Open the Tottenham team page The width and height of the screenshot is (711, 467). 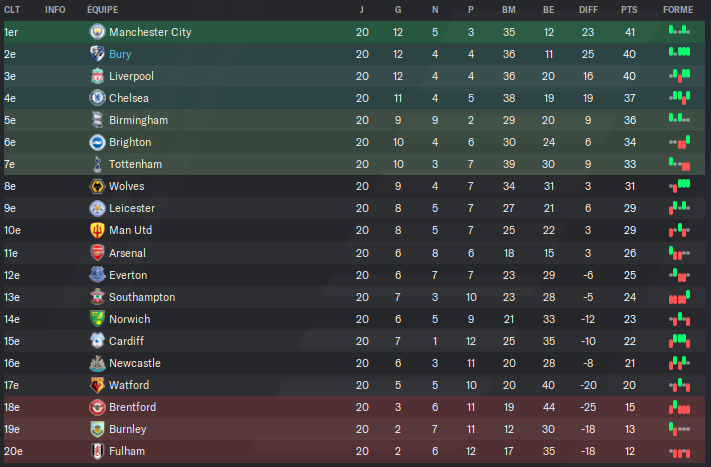(x=135, y=164)
